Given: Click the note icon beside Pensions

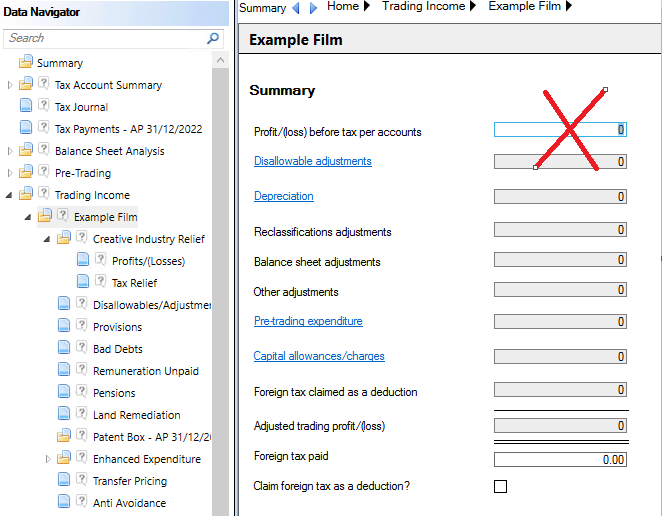Looking at the screenshot, I should click(x=81, y=391).
